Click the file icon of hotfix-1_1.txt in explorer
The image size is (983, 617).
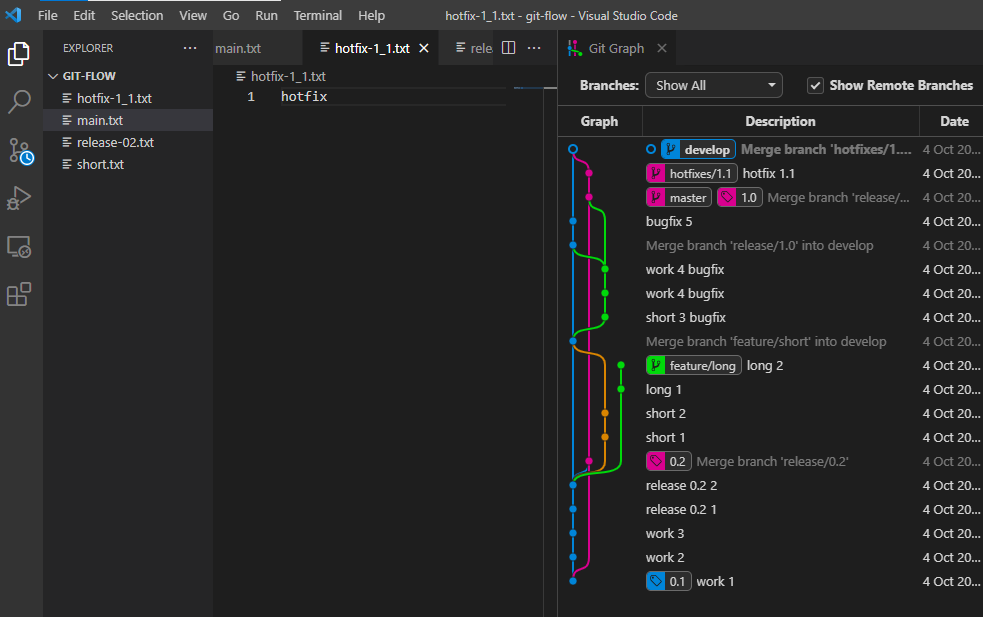pyautogui.click(x=67, y=98)
